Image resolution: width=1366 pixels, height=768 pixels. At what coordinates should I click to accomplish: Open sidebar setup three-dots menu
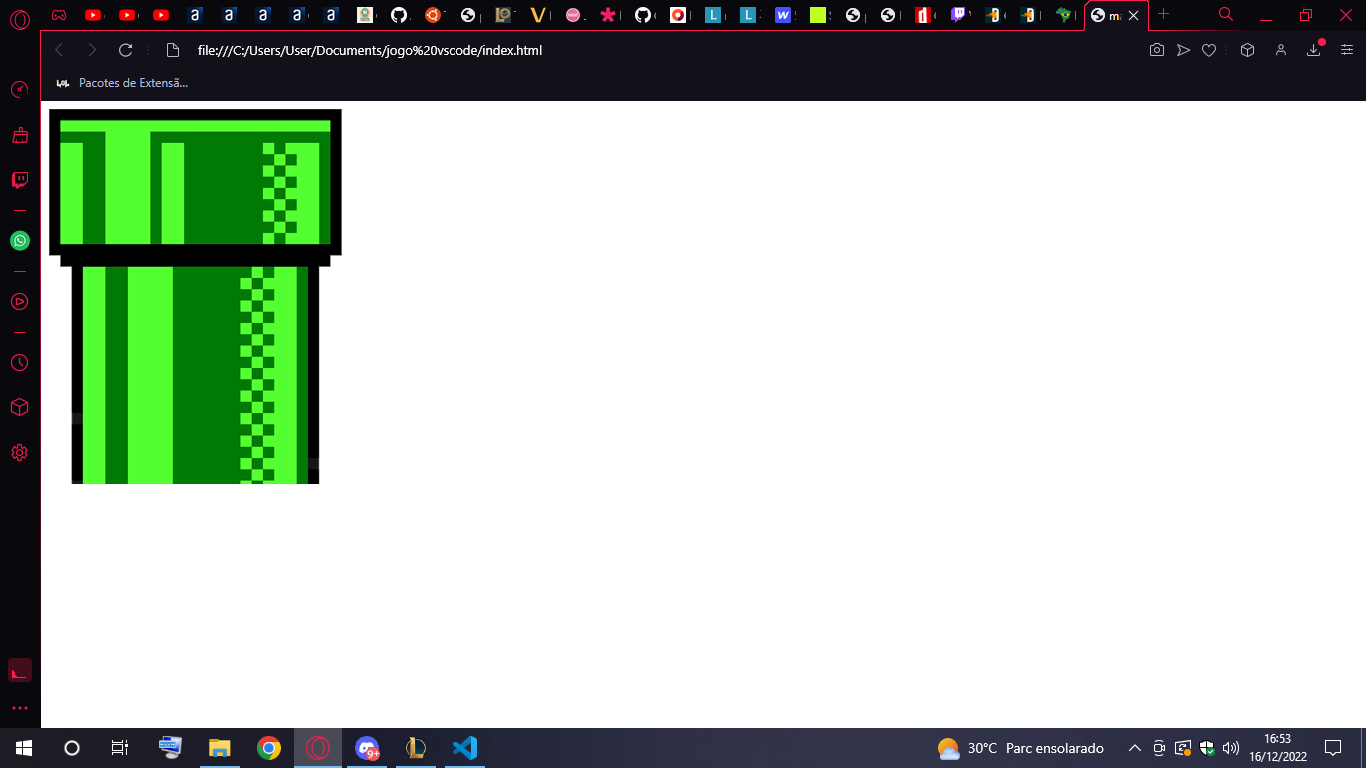click(x=19, y=708)
